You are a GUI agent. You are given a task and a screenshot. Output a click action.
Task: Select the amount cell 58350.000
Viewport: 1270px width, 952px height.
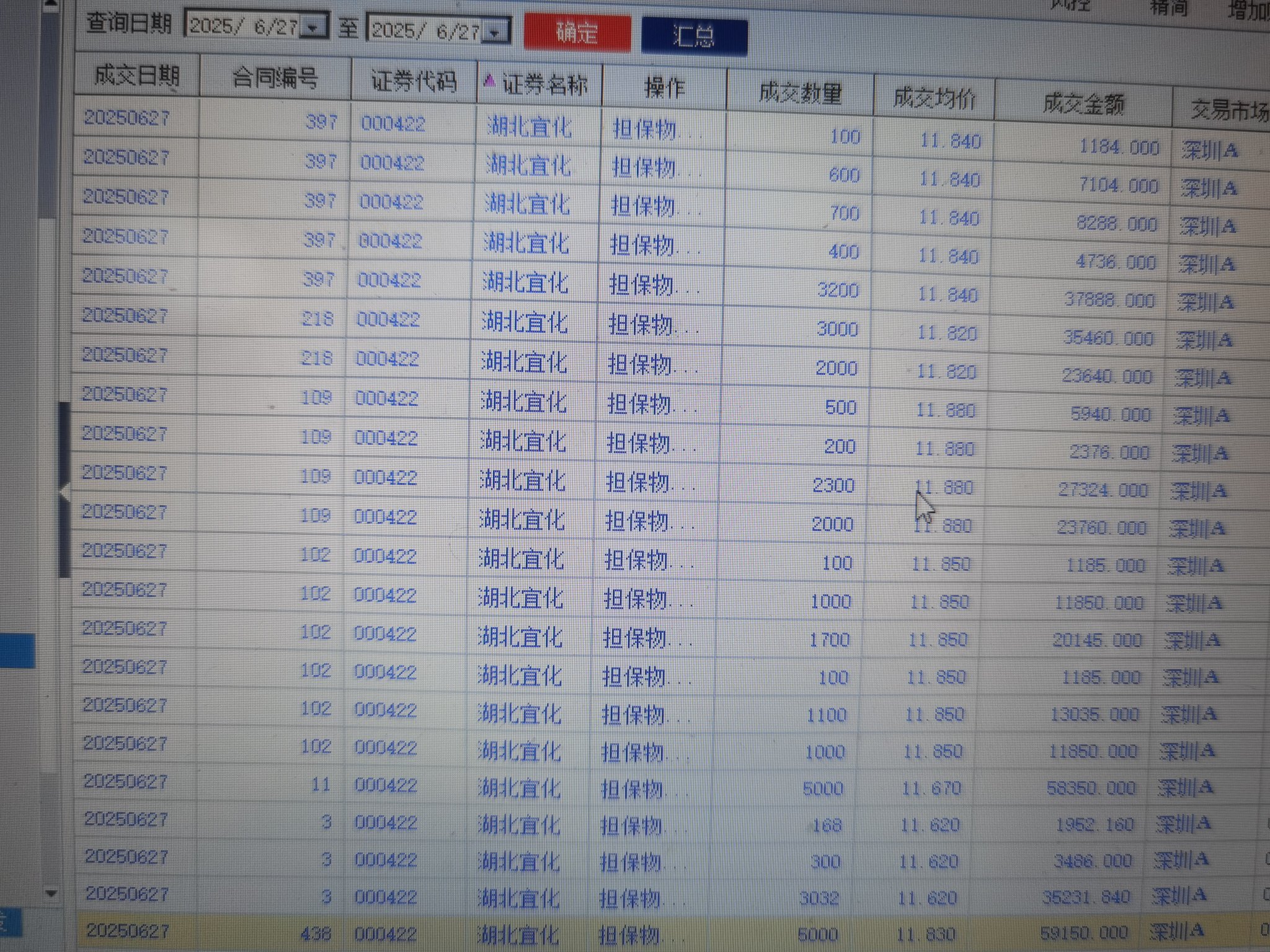(x=1091, y=788)
